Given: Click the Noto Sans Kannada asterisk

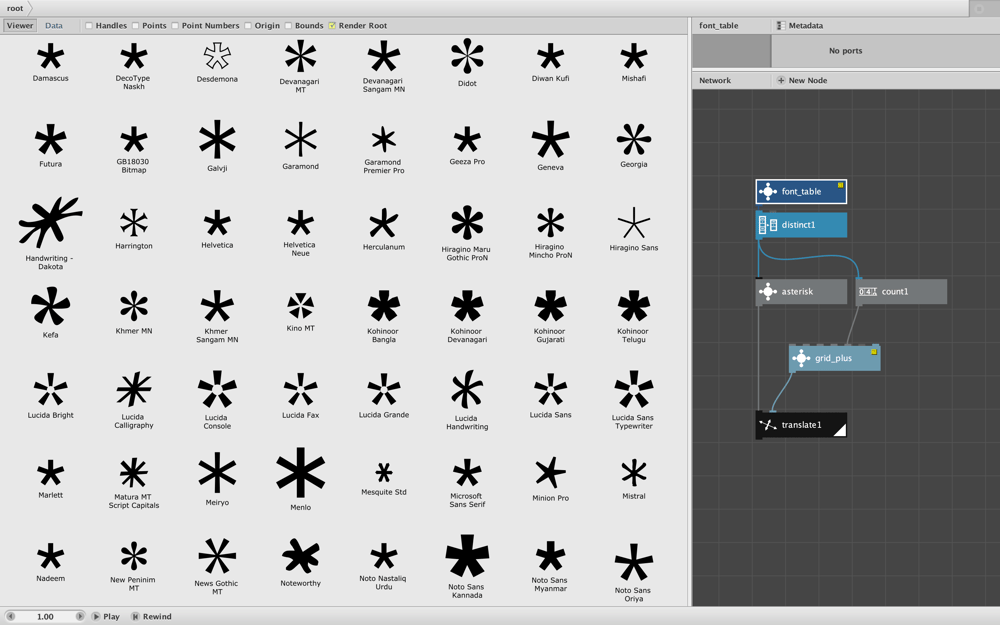Looking at the screenshot, I should click(467, 556).
